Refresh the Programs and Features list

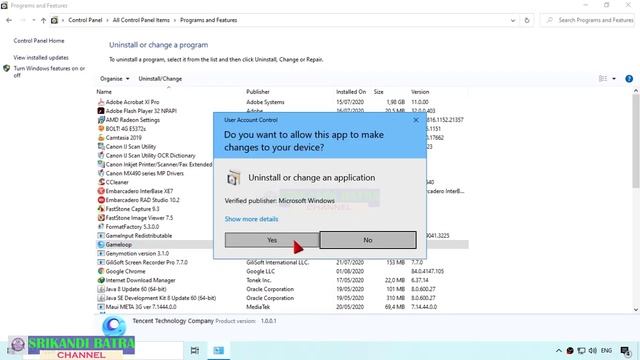(527, 20)
